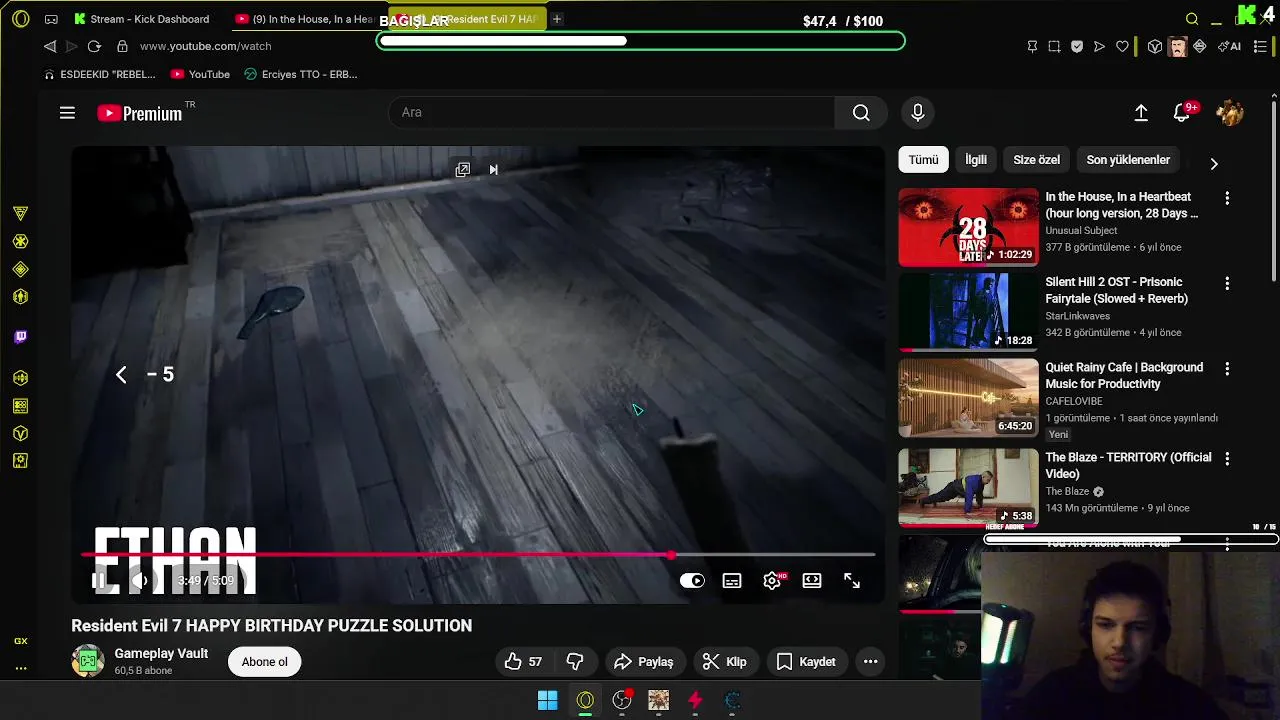The image size is (1280, 720).
Task: Click the YouTube search magnifier button
Action: 861,113
